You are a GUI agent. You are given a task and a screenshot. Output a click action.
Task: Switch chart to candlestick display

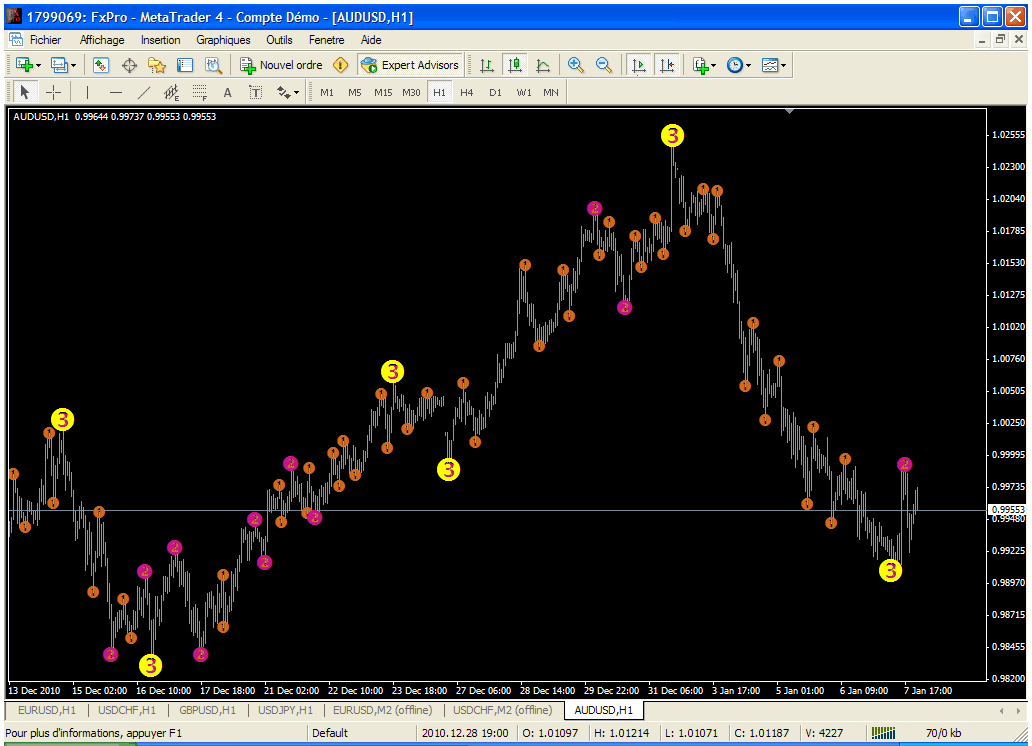coord(515,65)
